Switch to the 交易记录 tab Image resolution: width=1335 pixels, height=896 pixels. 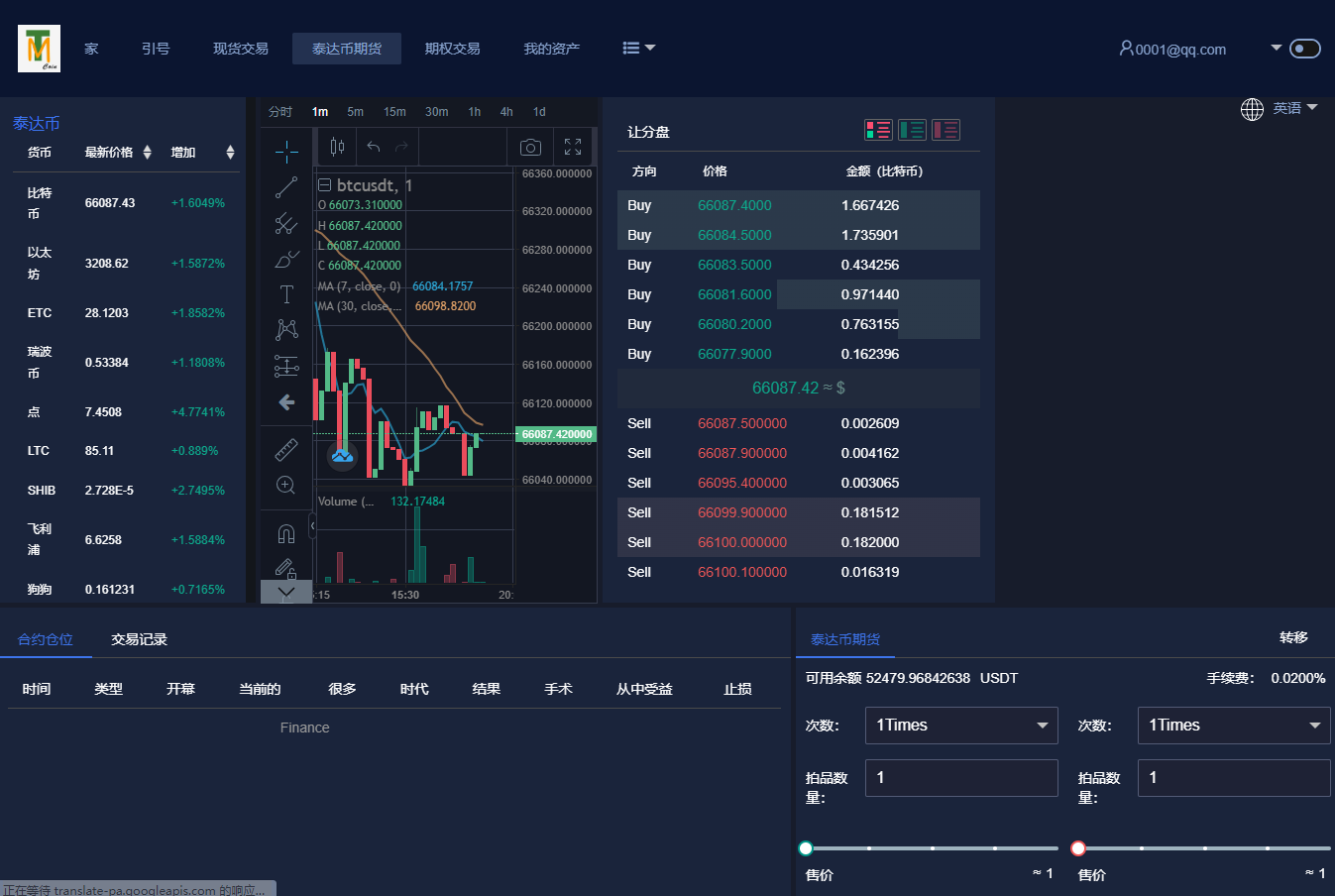[x=139, y=640]
